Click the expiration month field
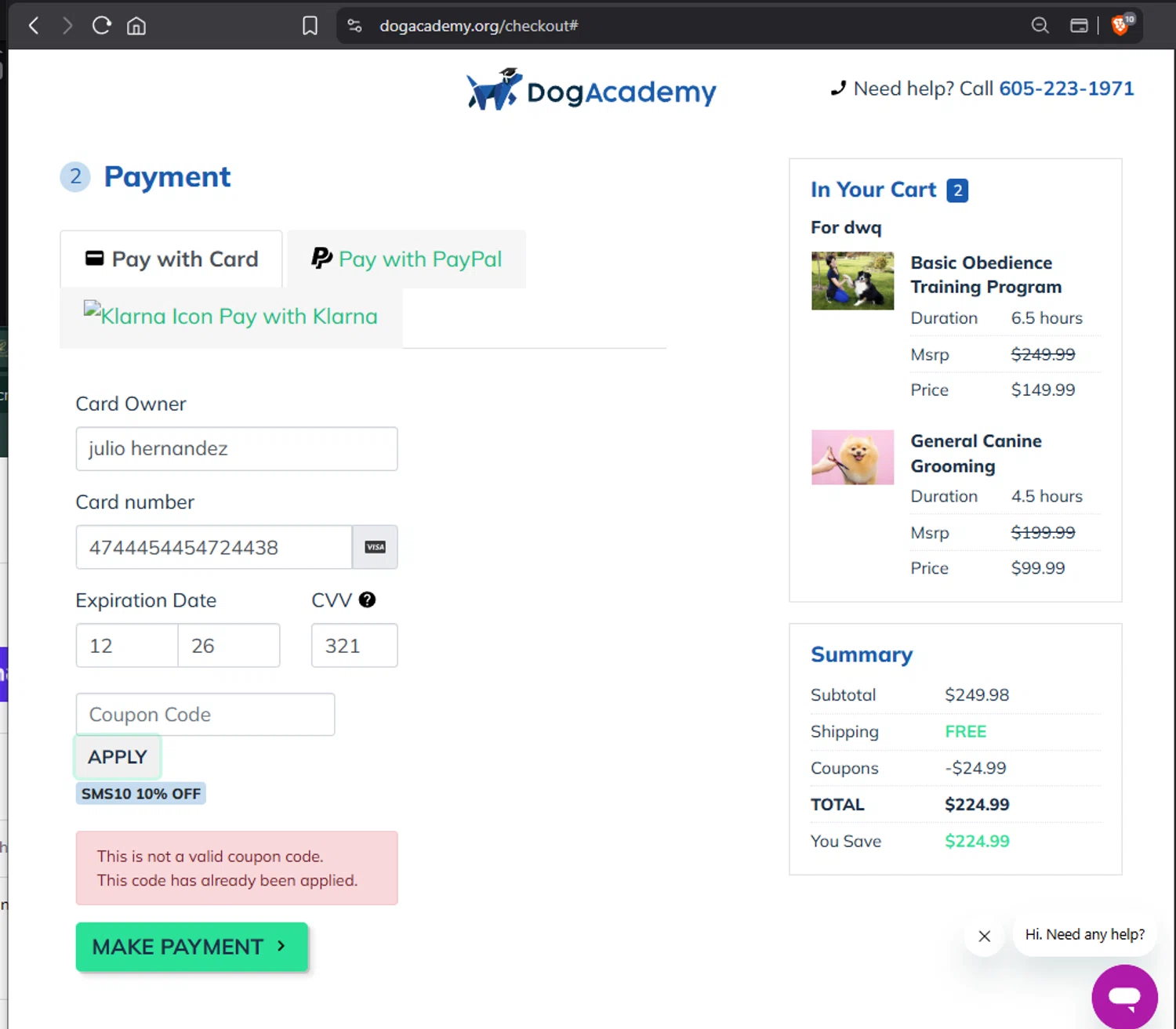Image resolution: width=1176 pixels, height=1029 pixels. click(x=127, y=646)
